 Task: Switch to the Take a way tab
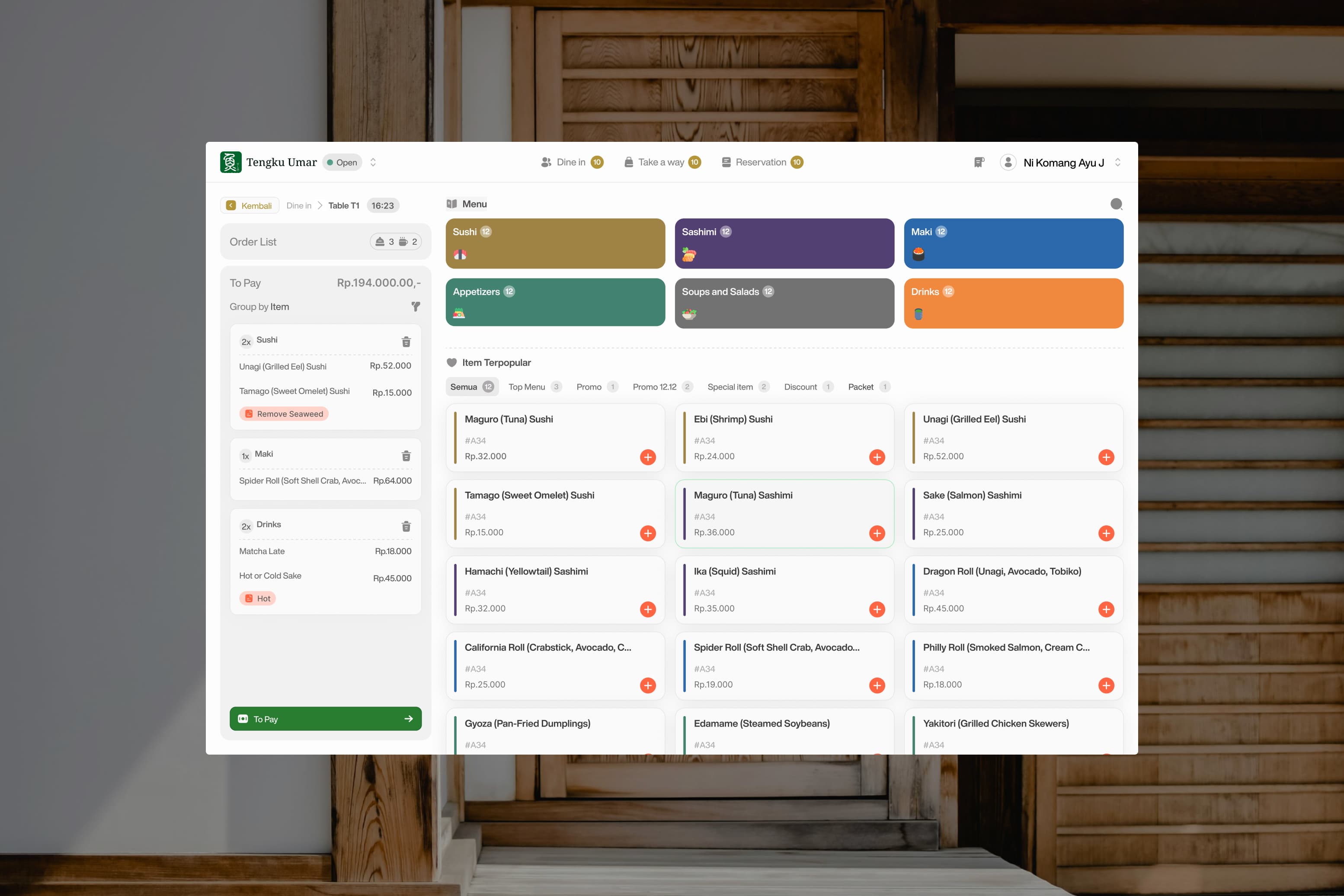(662, 162)
